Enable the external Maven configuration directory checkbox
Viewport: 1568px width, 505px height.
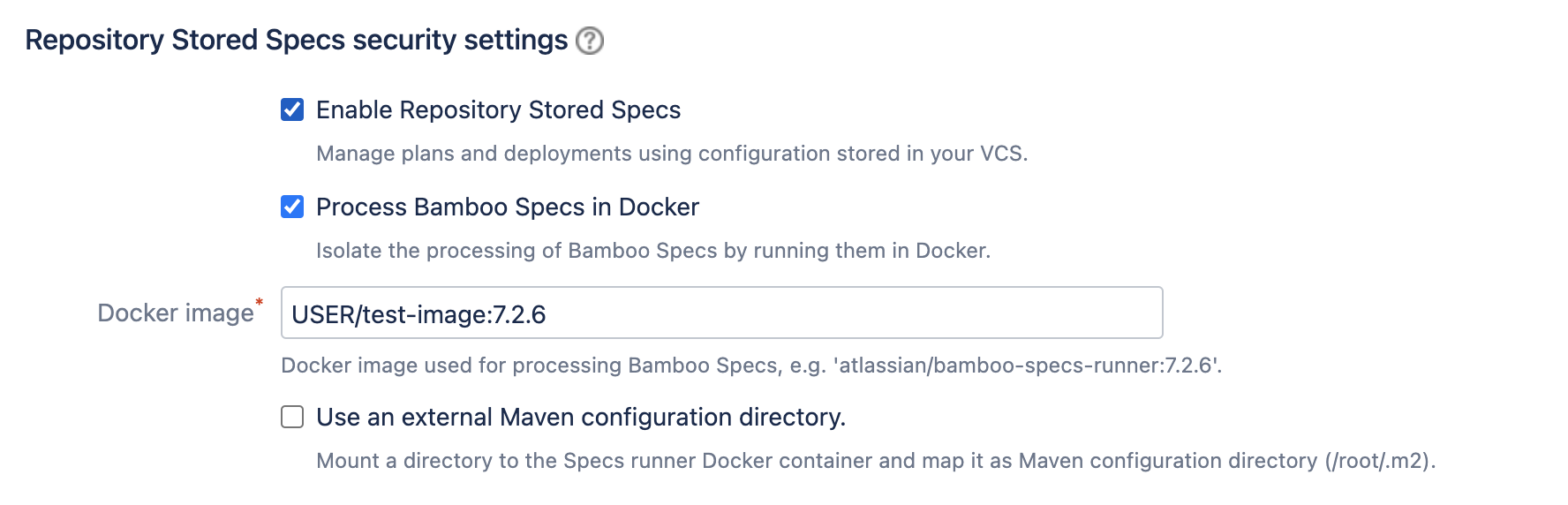(x=292, y=417)
